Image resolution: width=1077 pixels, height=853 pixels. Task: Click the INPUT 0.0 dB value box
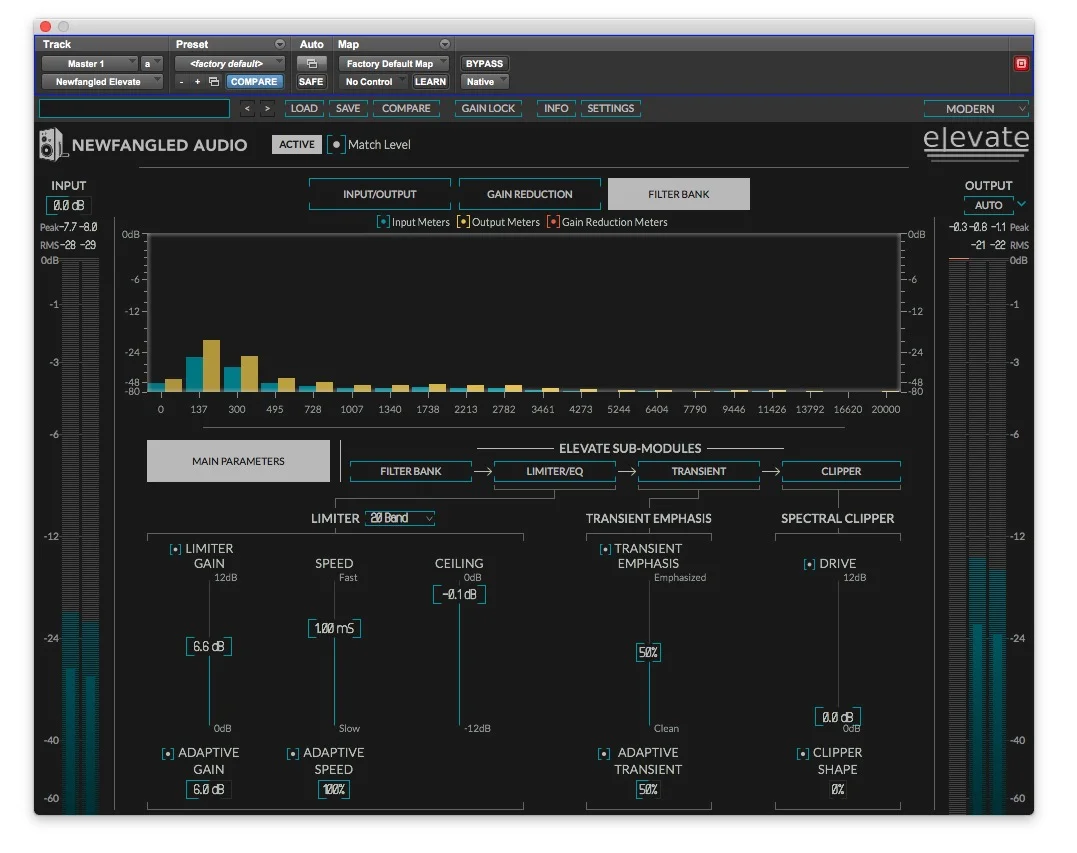69,205
